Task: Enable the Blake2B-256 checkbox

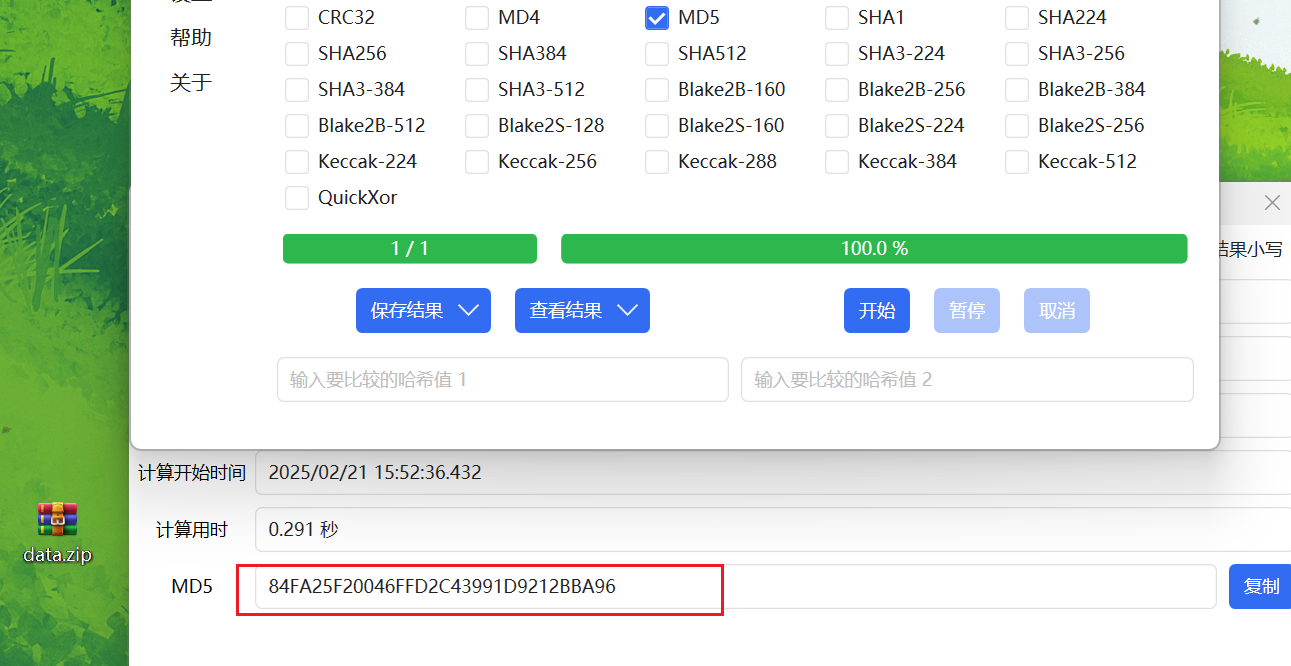Action: click(837, 90)
